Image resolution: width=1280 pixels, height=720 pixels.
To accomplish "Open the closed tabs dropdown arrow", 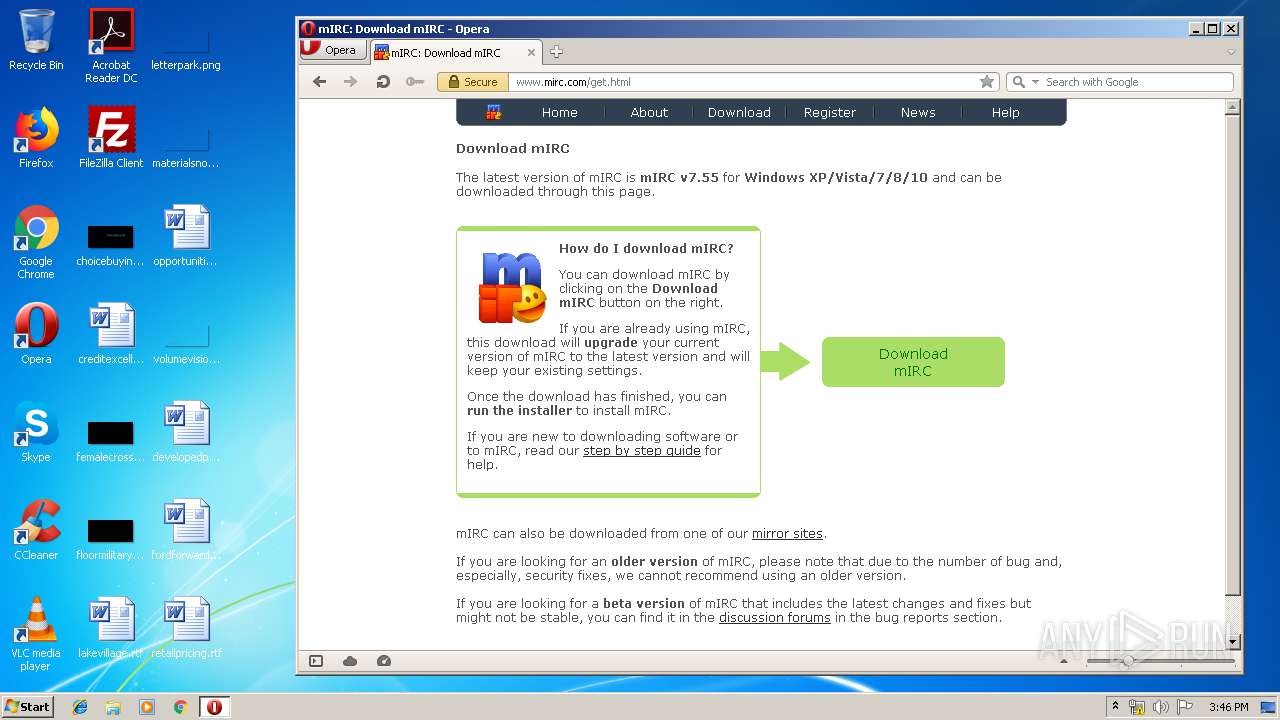I will pos(1231,52).
